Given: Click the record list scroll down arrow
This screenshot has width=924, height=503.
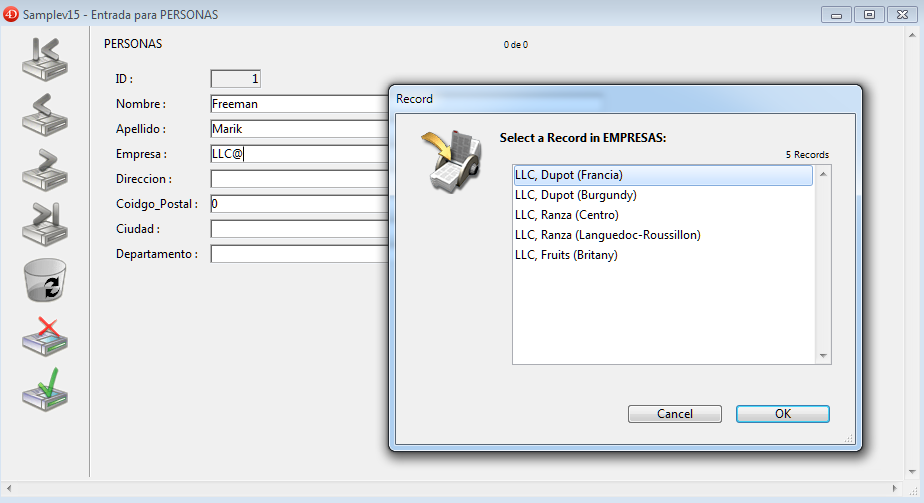Looking at the screenshot, I should pos(823,356).
